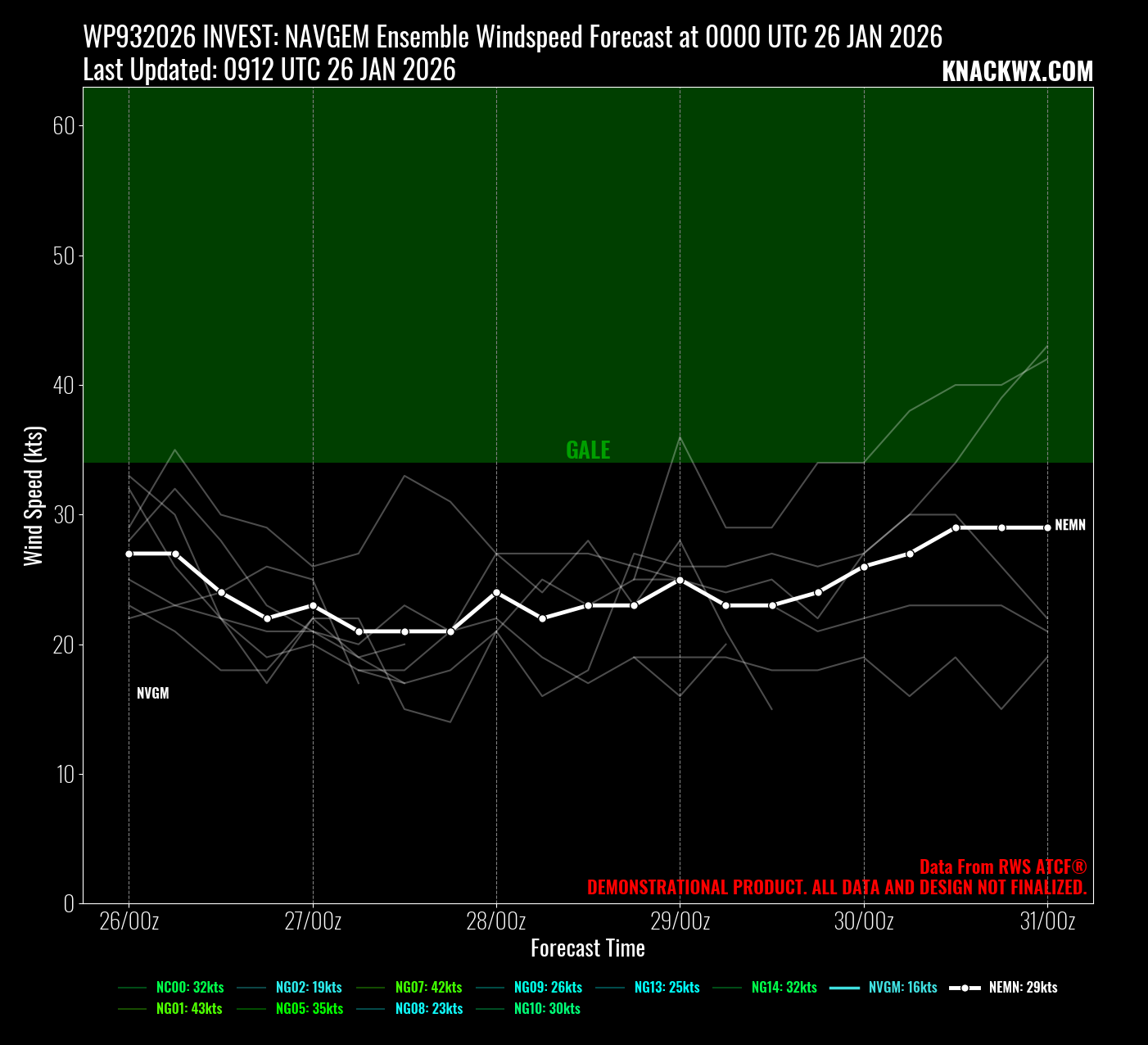Screen dimensions: 1148x1045
Task: Click the red Data From RWS ATCF text
Action: 1002,867
